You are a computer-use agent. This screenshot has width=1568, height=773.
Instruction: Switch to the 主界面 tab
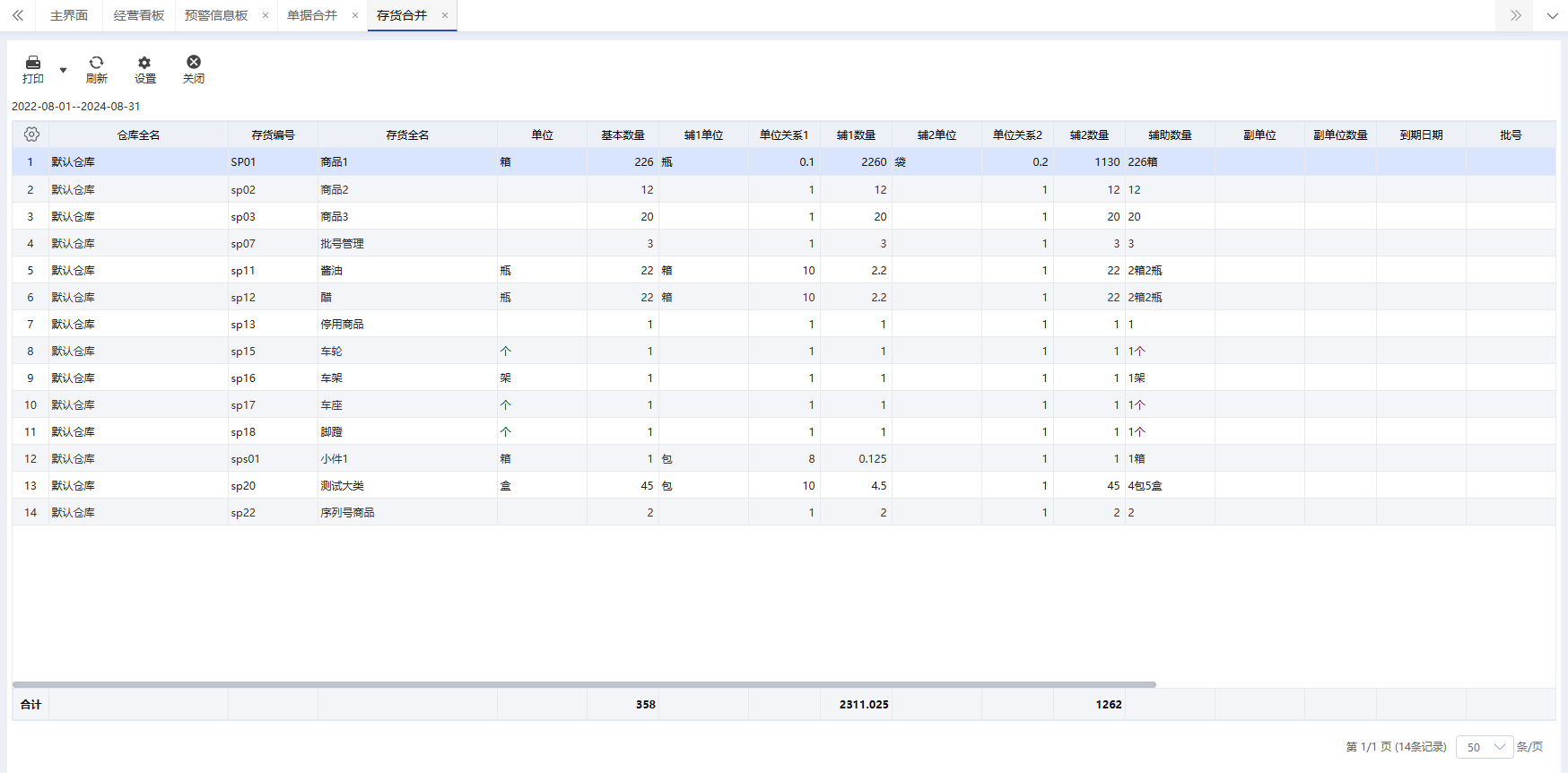69,15
